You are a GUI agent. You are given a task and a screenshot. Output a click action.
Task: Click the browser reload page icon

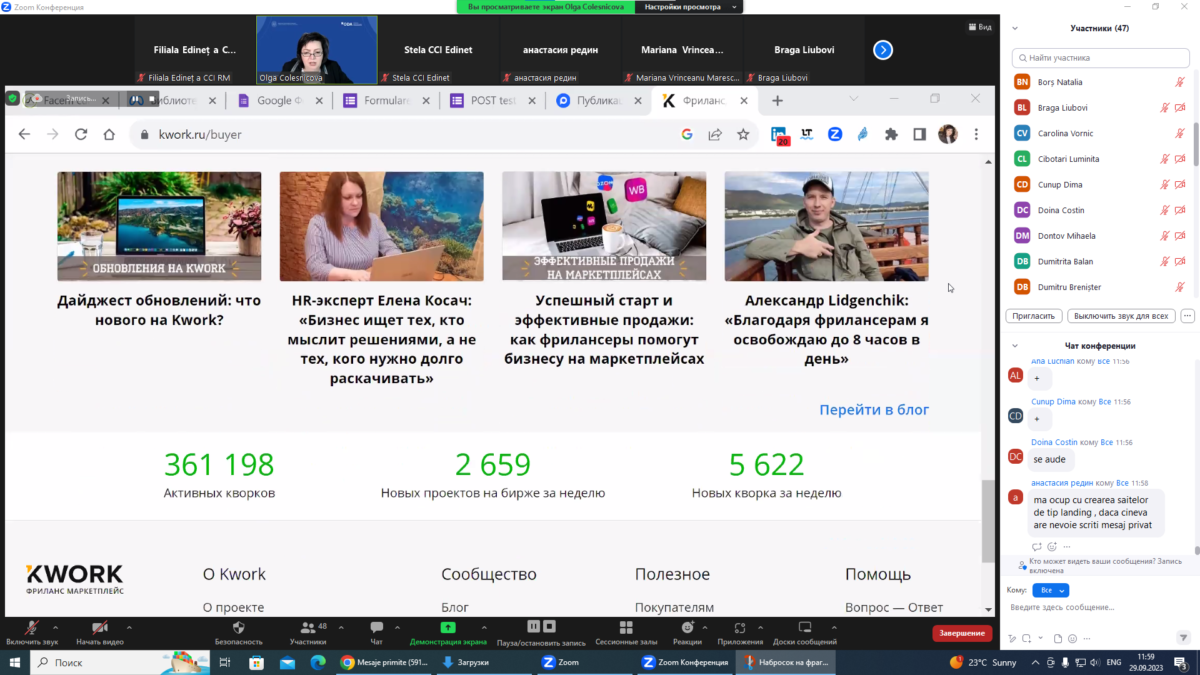pyautogui.click(x=81, y=134)
